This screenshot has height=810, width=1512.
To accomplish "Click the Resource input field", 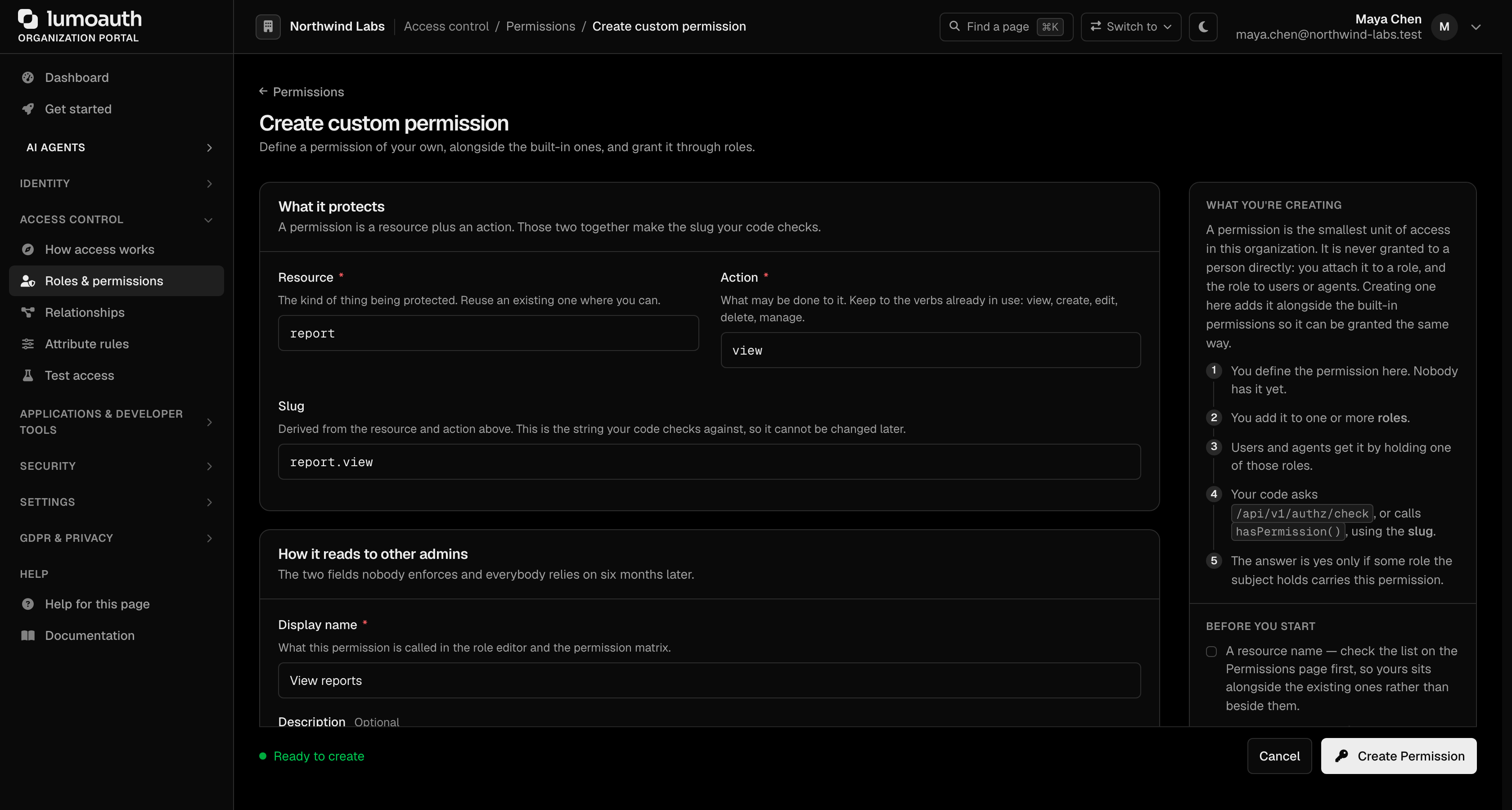I will coord(488,333).
